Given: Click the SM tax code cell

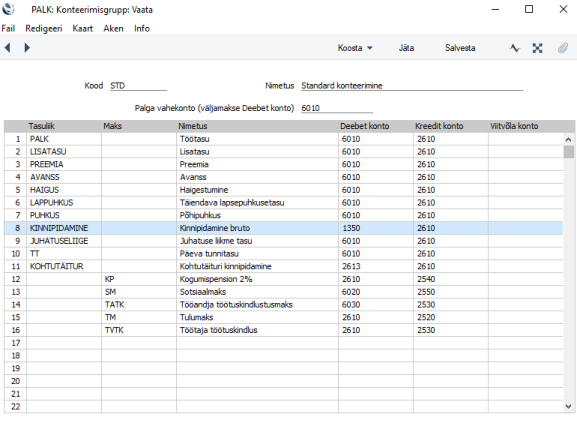Looking at the screenshot, I should click(139, 292).
